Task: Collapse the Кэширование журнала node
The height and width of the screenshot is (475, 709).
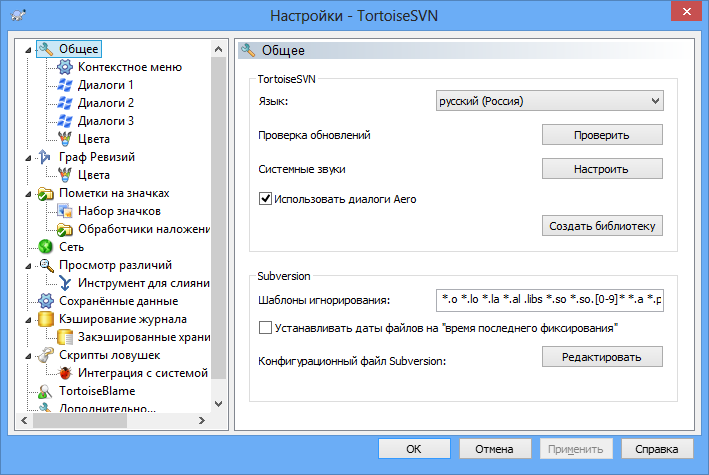Action: pos(28,320)
